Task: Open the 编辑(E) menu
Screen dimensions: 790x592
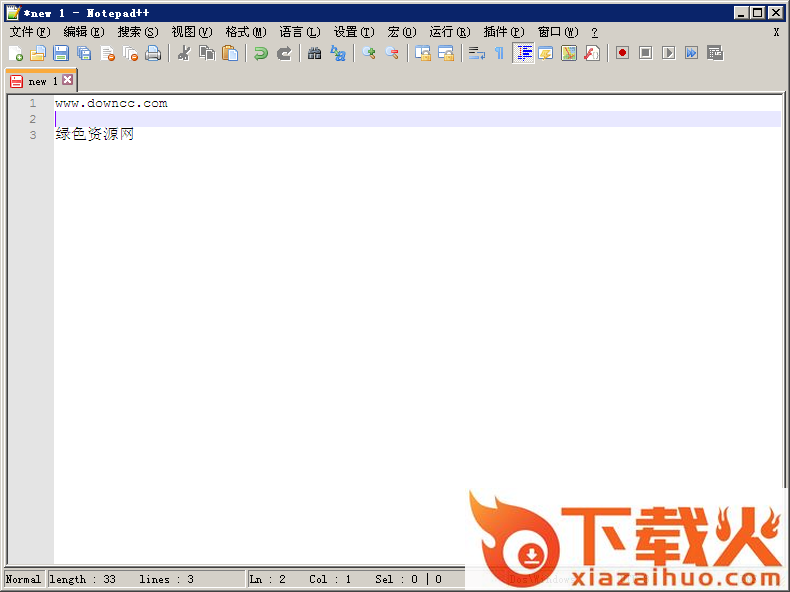Action: 84,32
